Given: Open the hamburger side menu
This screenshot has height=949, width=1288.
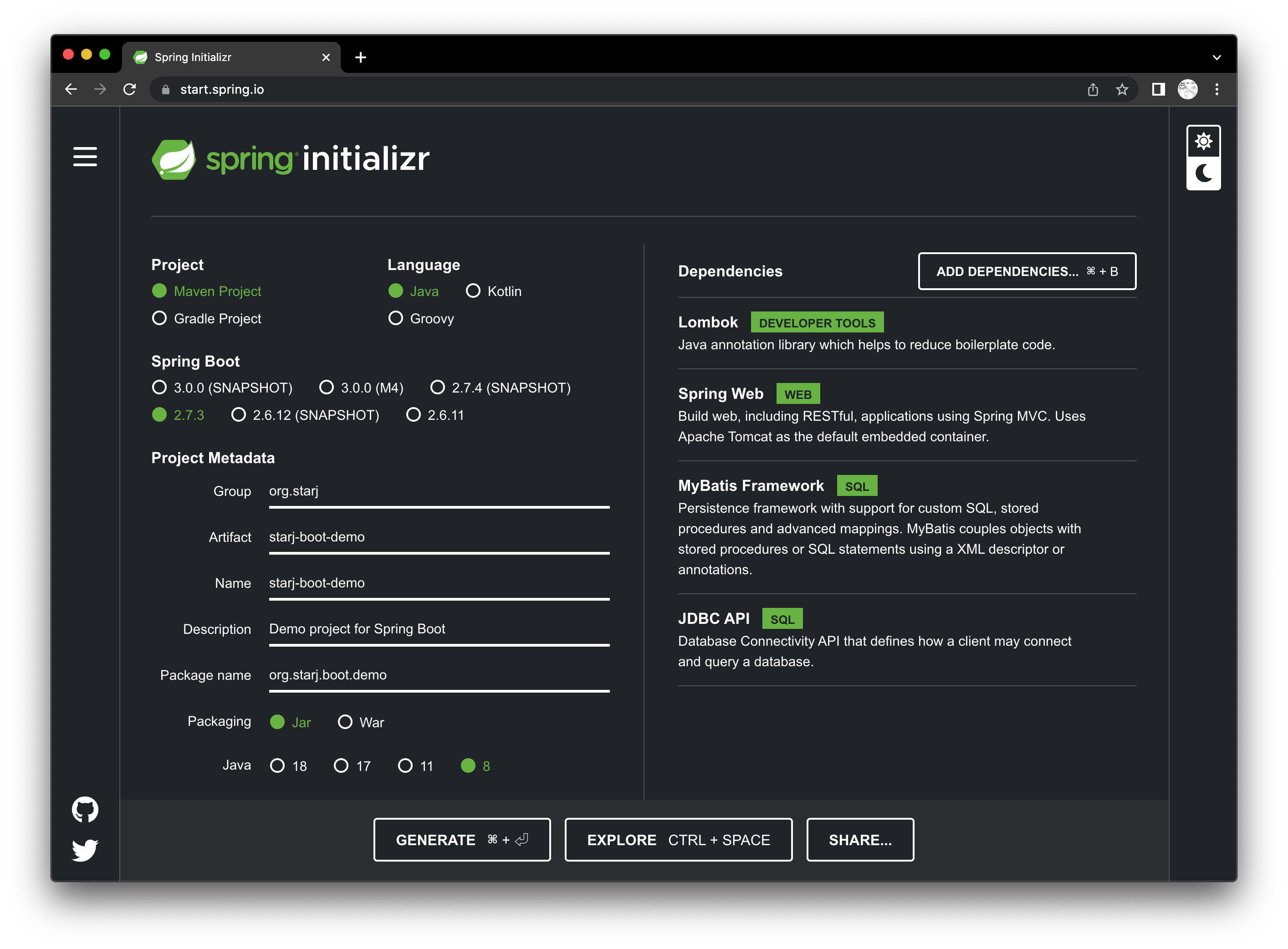Looking at the screenshot, I should (85, 156).
